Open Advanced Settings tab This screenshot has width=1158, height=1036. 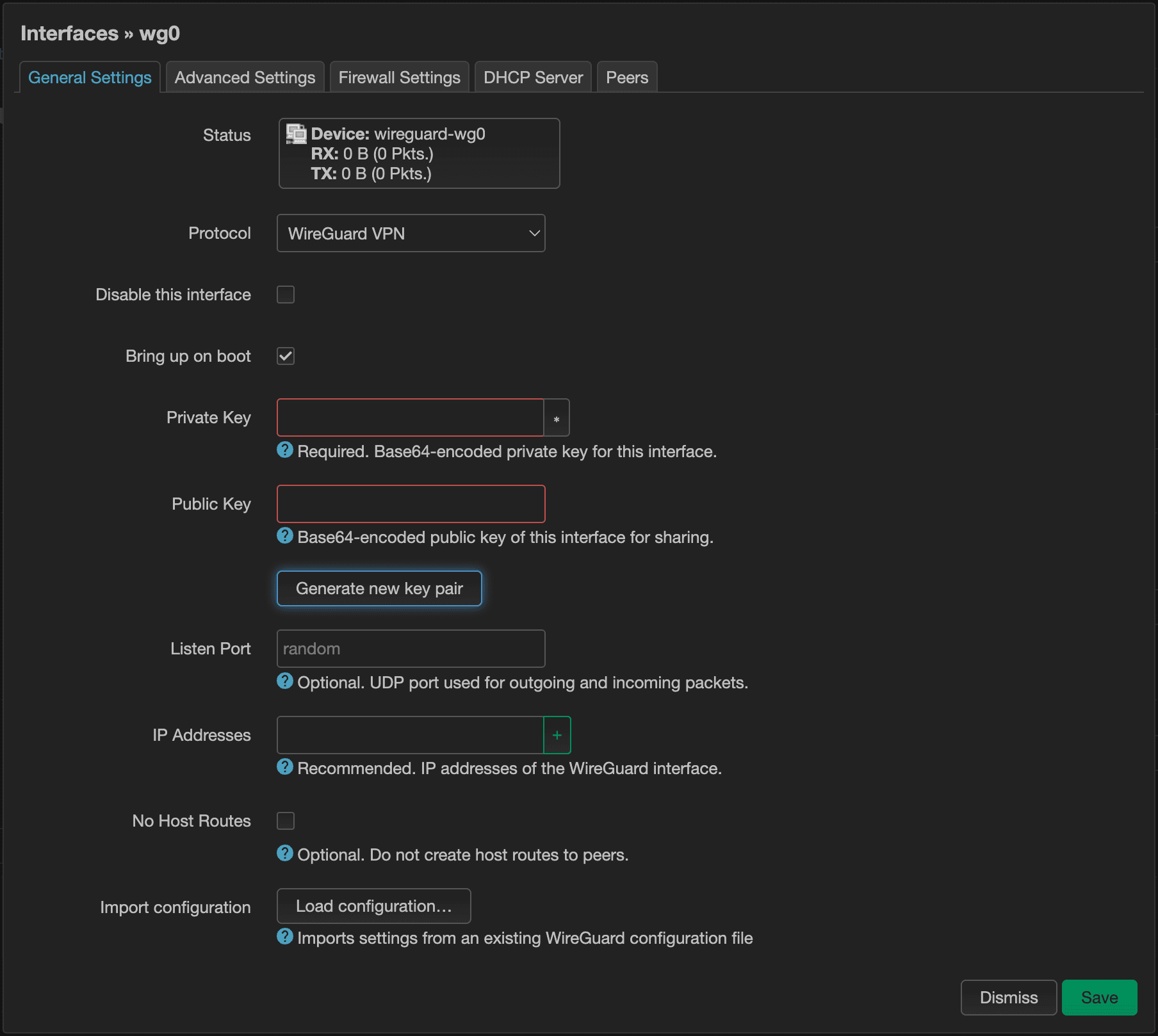pos(245,77)
